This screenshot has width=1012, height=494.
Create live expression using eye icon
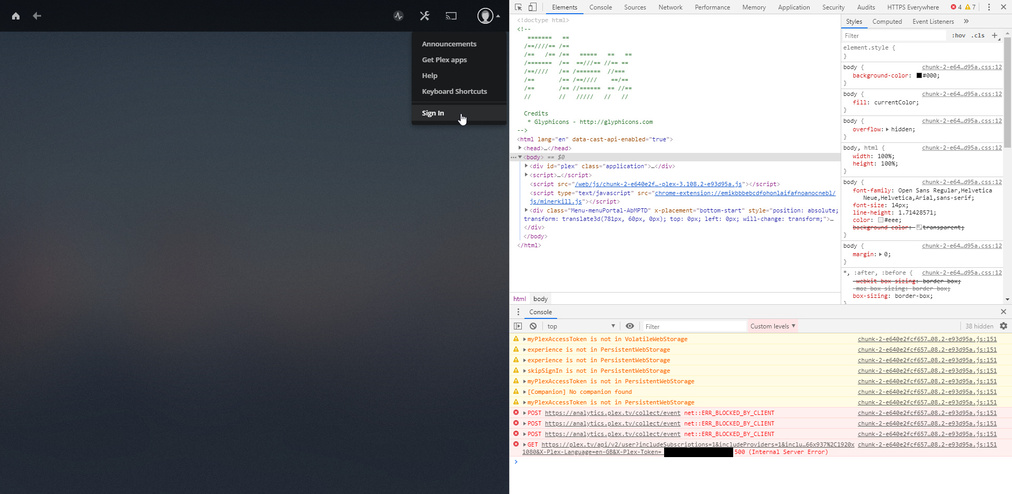(630, 326)
